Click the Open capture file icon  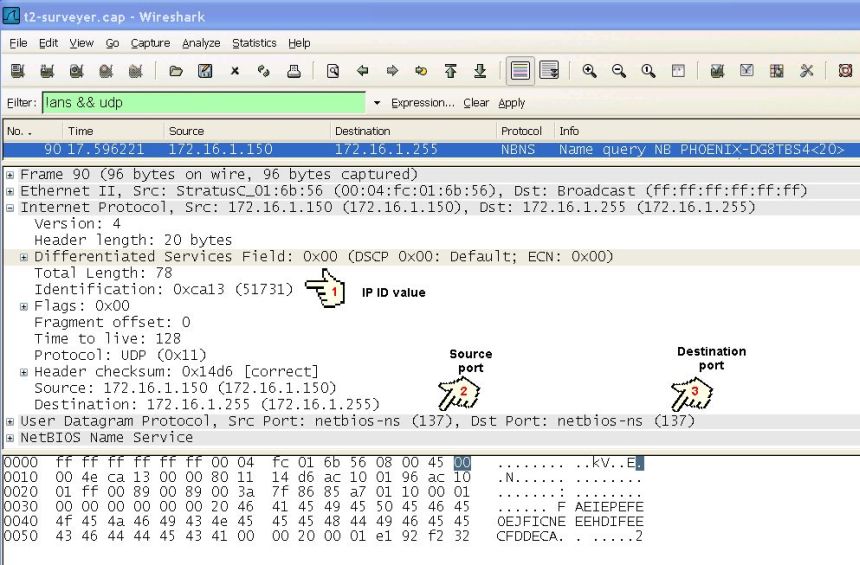pos(176,72)
